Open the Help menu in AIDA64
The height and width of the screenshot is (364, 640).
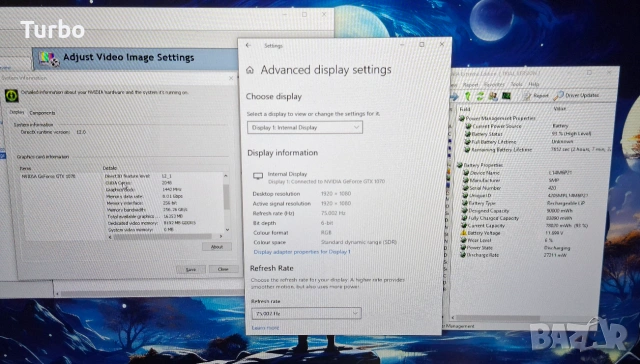533,84
